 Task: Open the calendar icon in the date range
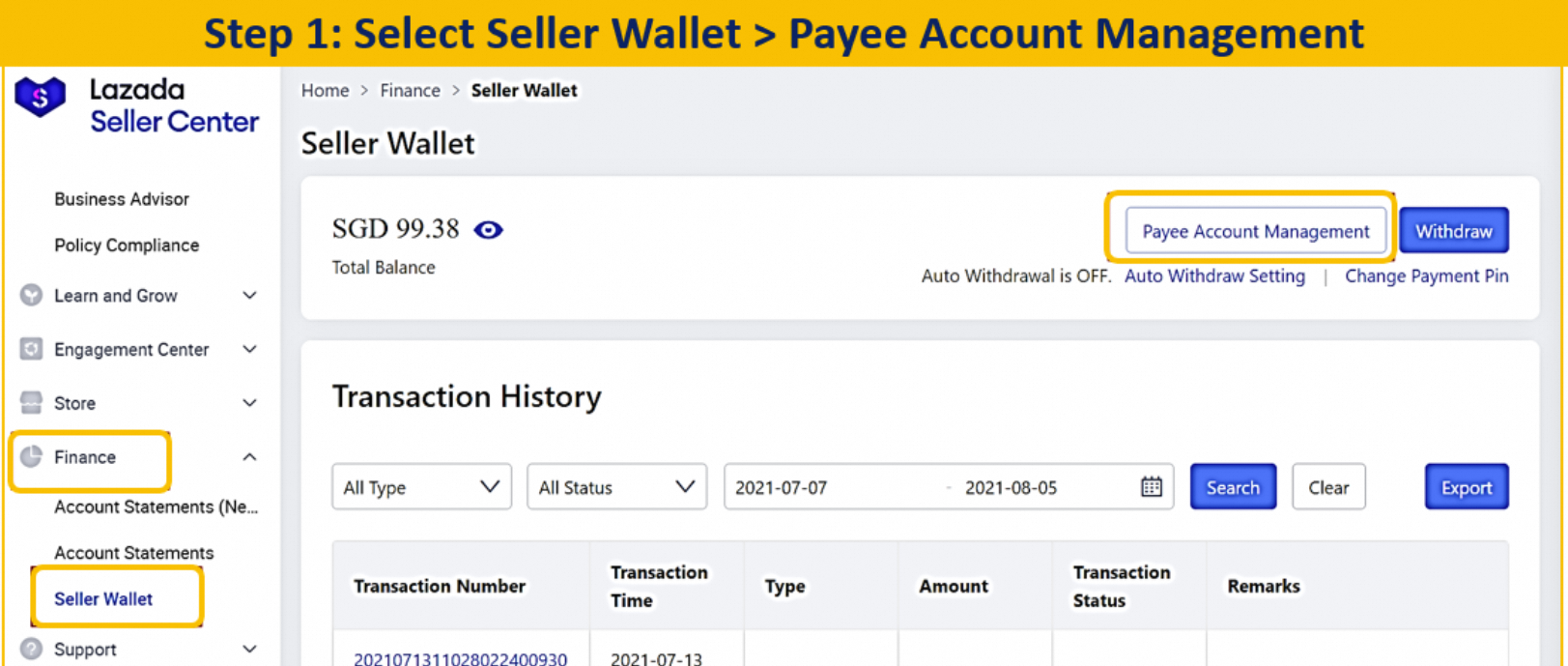coord(1150,486)
